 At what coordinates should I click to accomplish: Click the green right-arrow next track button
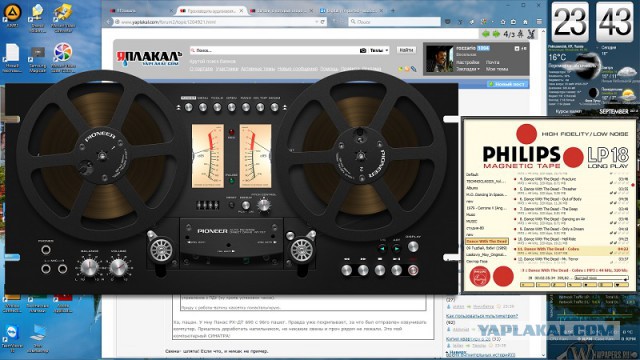(396, 248)
